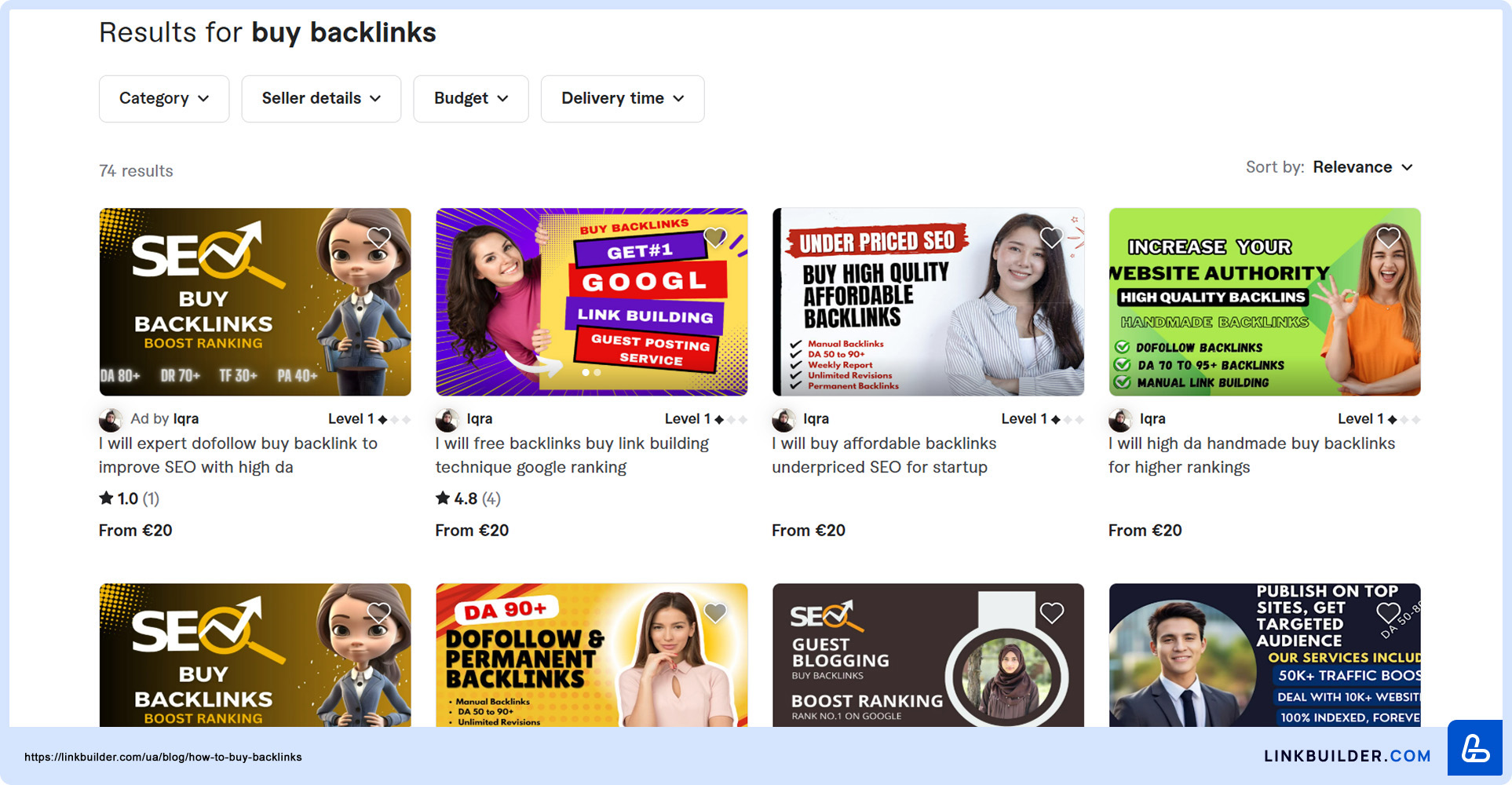The height and width of the screenshot is (785, 1512).
Task: Open gig title 'I will expert dofollow buy backlink'
Action: tap(238, 455)
